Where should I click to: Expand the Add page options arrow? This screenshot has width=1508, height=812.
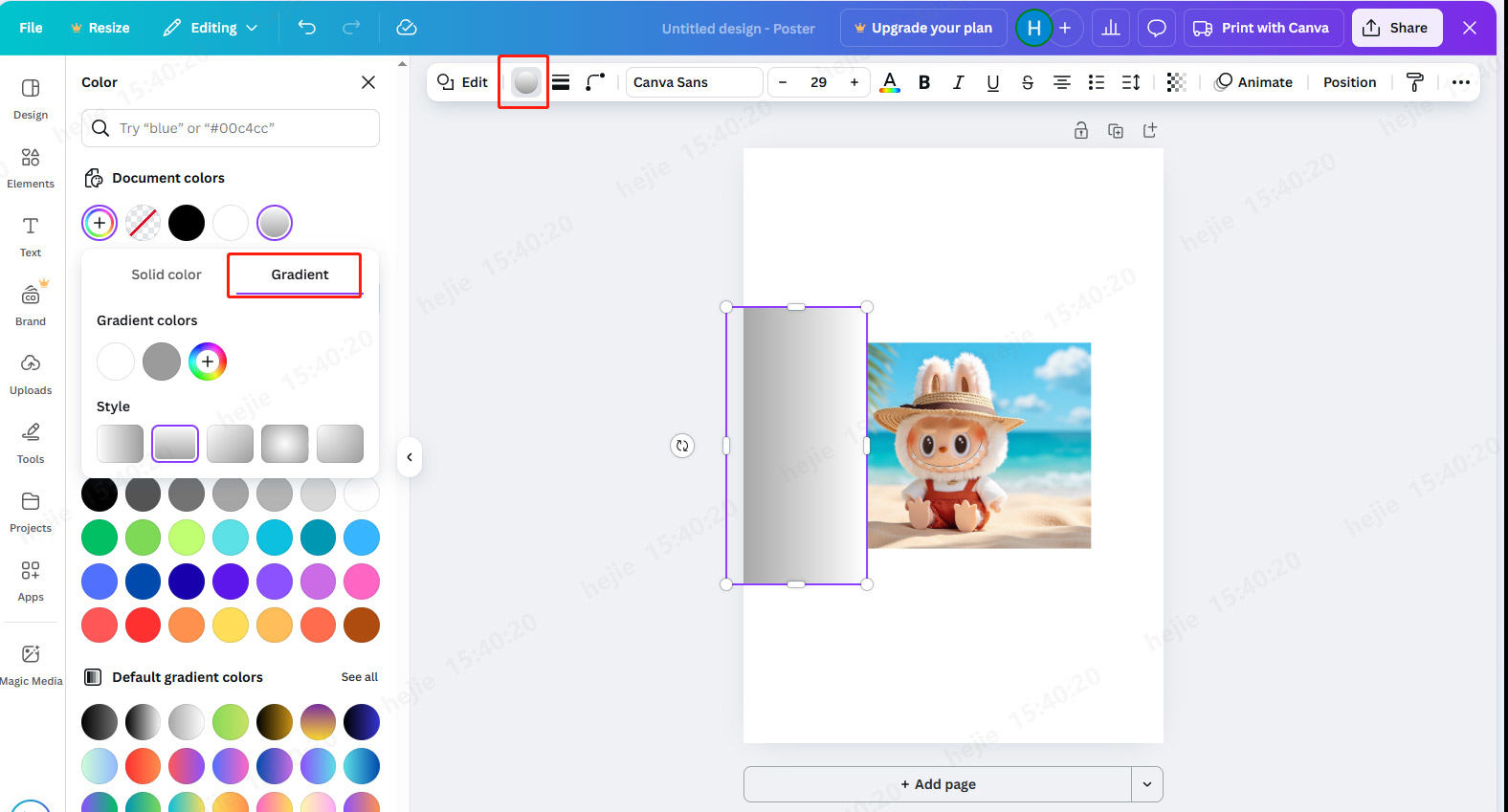1146,784
